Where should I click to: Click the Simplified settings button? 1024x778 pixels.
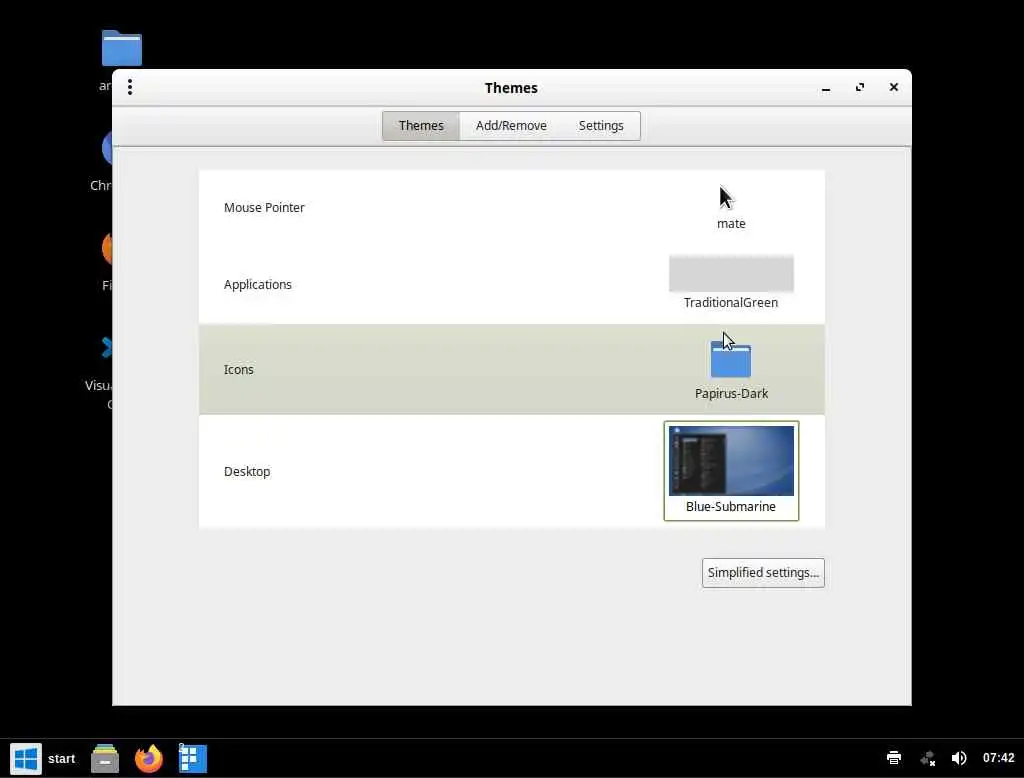point(763,573)
